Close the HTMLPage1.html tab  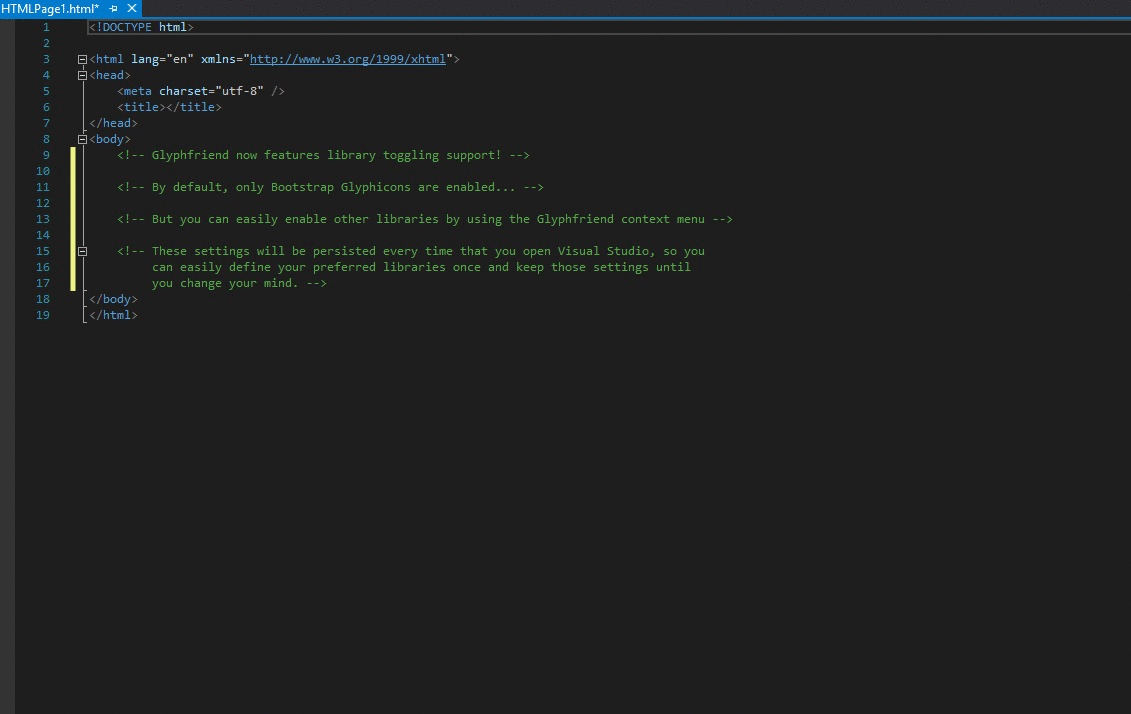pyautogui.click(x=132, y=9)
